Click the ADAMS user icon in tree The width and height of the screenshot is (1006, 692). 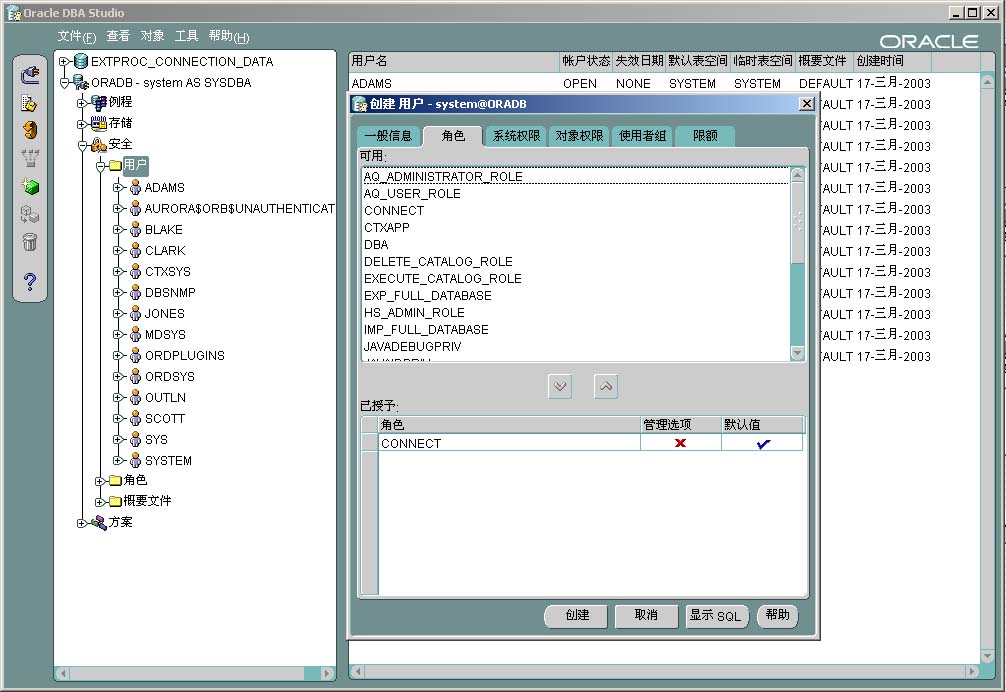[x=135, y=187]
